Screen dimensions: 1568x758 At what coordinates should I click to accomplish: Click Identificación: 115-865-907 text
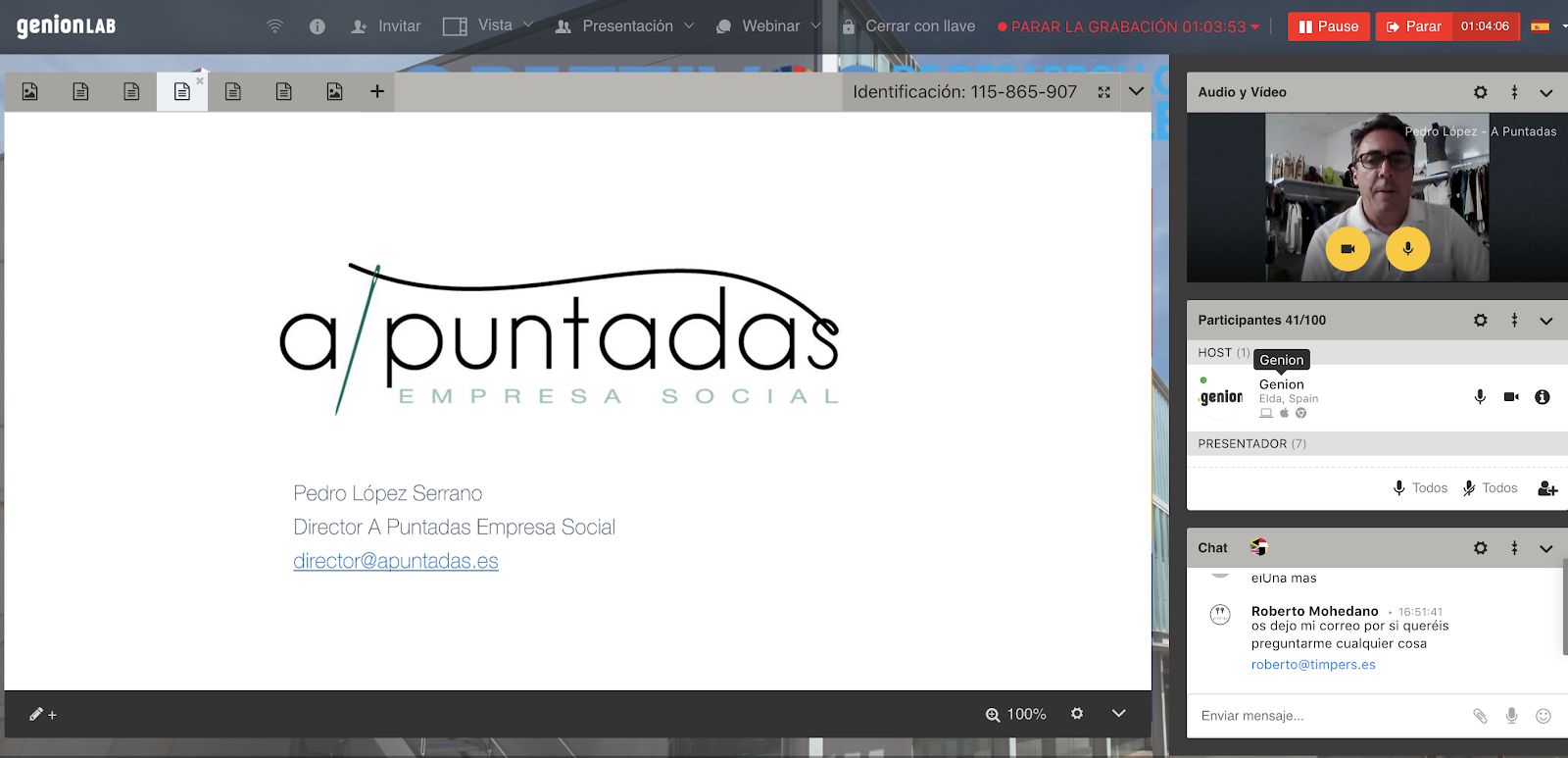pyautogui.click(x=964, y=92)
